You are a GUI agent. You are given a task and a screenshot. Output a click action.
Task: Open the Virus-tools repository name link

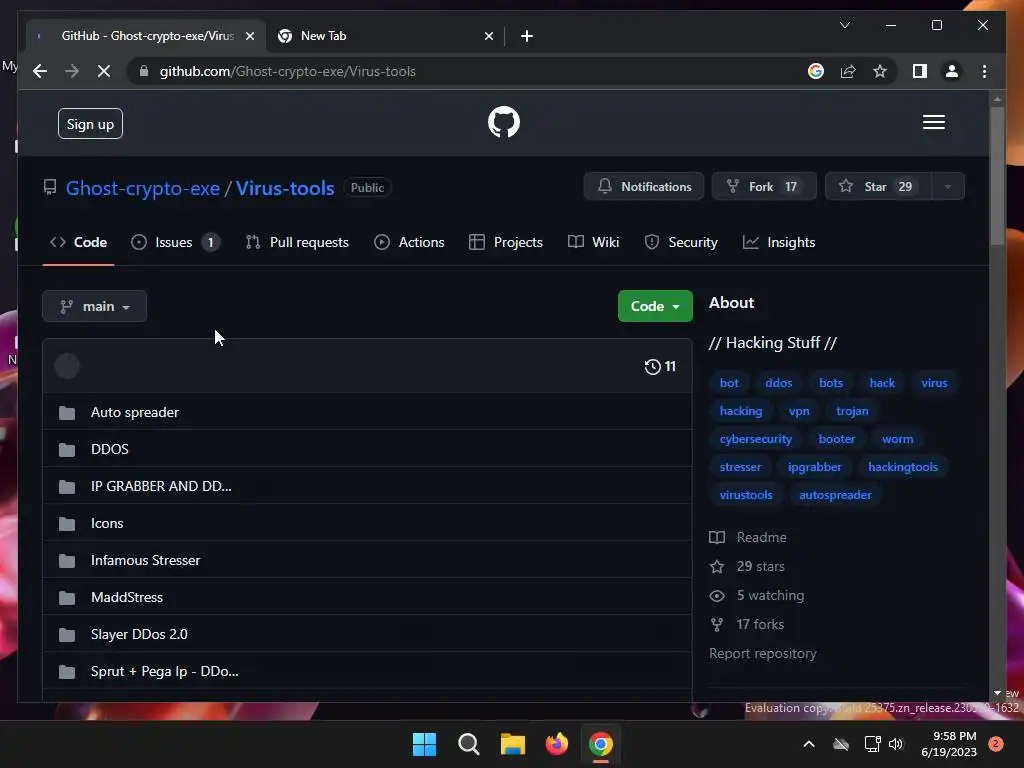285,188
